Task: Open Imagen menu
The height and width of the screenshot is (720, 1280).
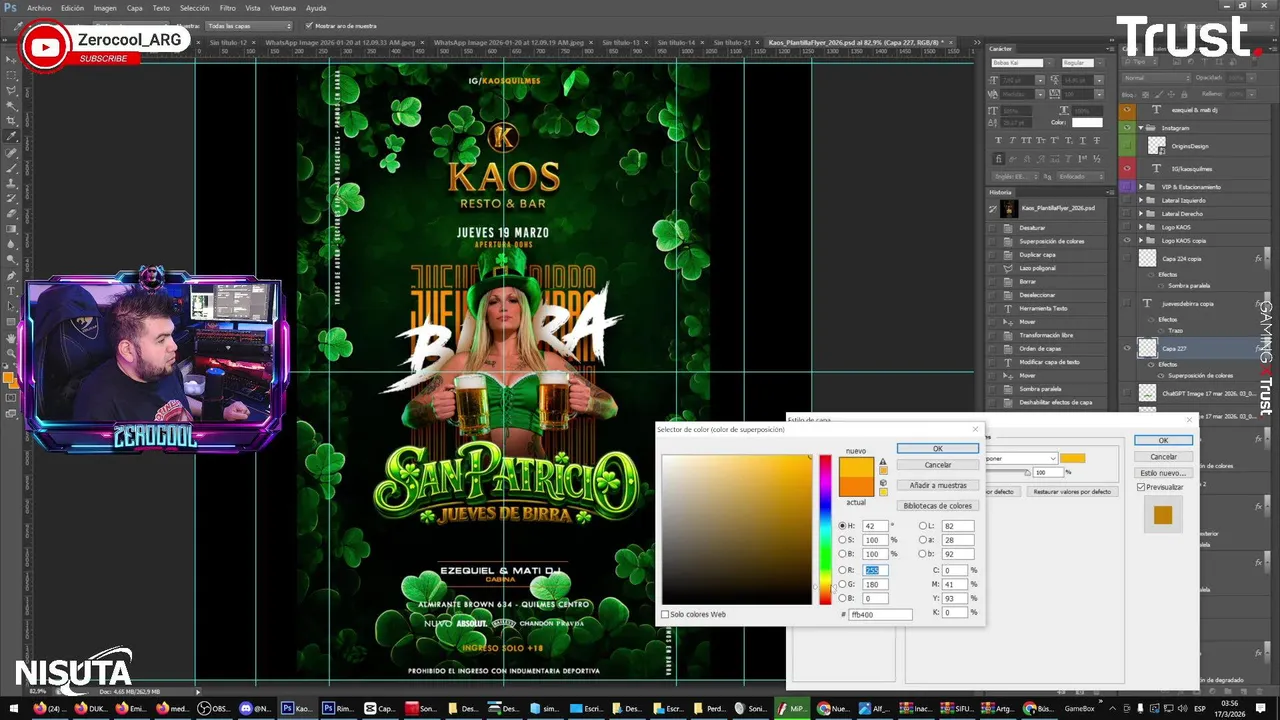Action: 105,8
